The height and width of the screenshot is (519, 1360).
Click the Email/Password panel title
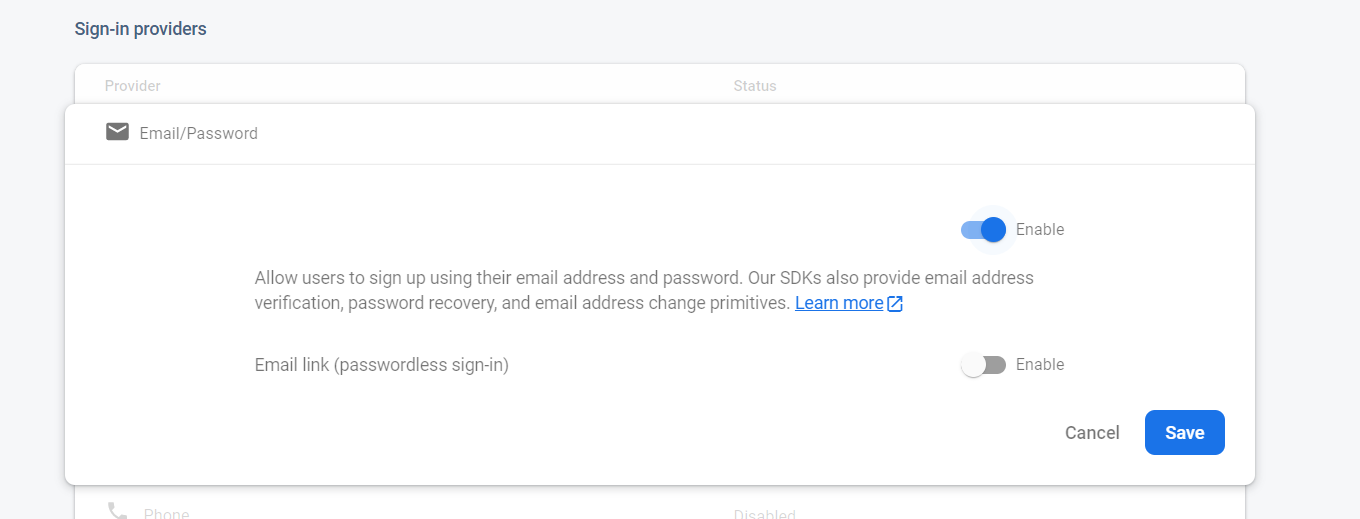point(198,133)
